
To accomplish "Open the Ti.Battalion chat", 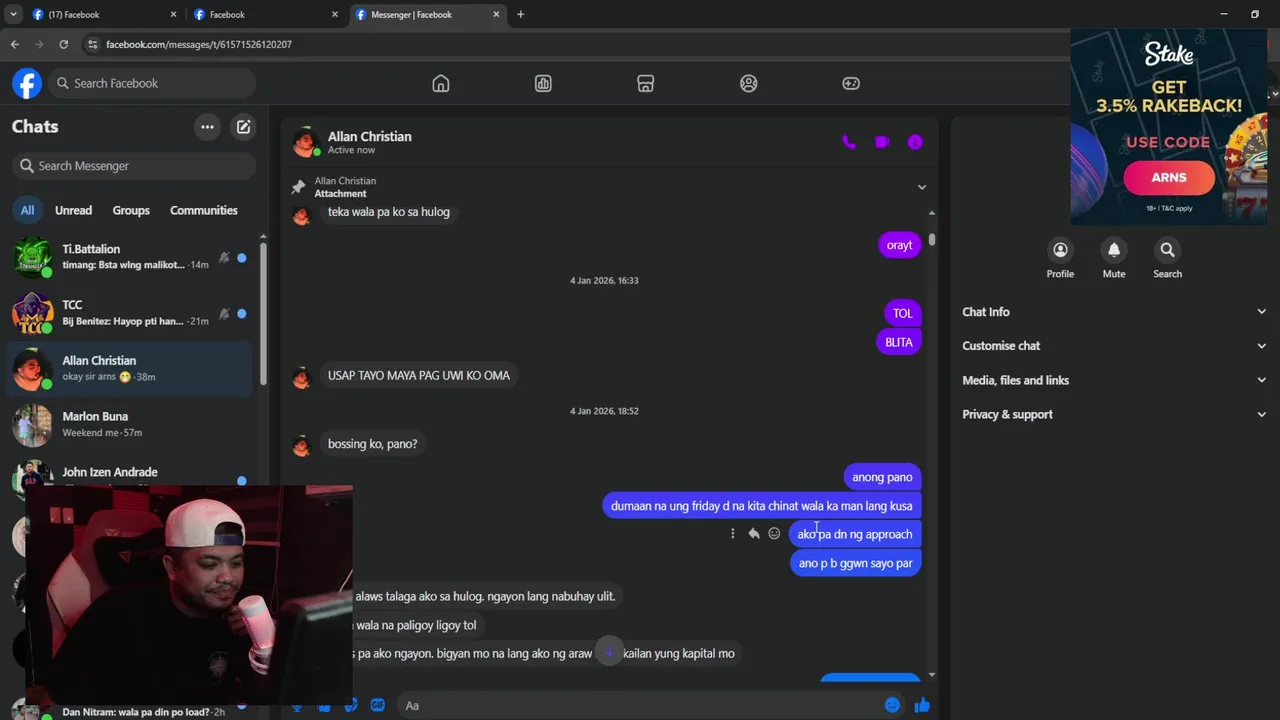I will pos(130,257).
